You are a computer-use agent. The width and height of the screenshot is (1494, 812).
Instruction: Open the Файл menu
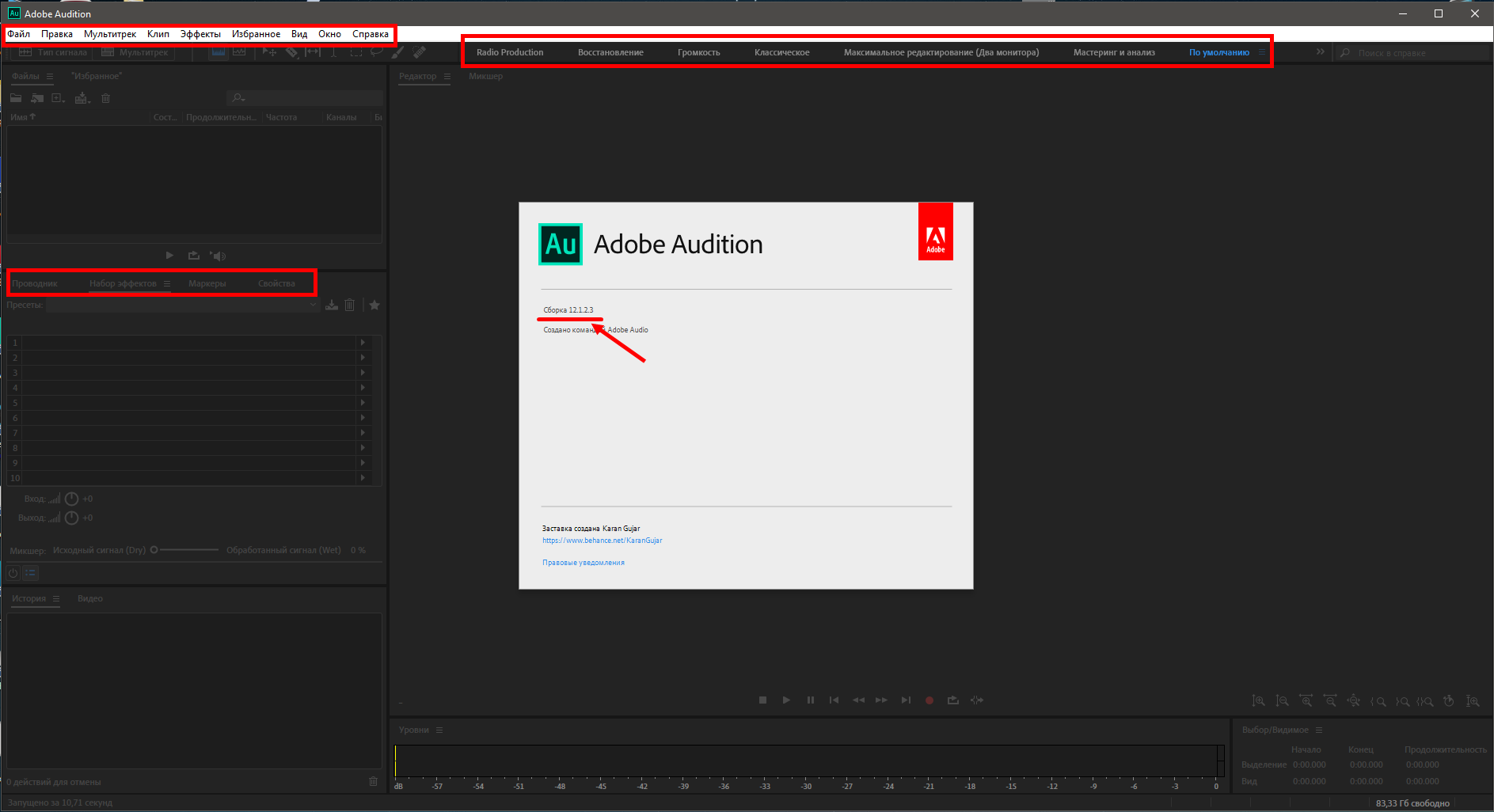[x=19, y=34]
